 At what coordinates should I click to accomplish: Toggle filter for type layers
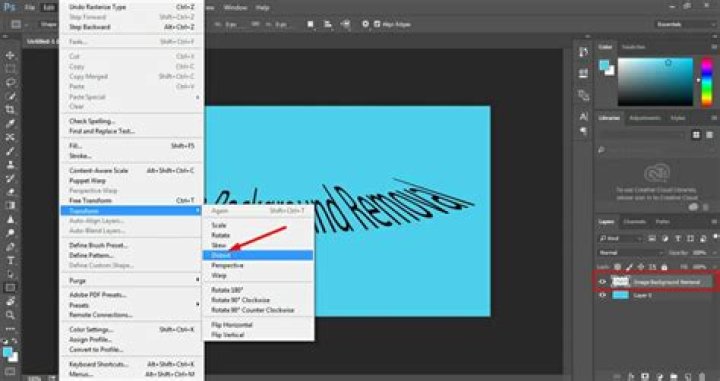(678, 239)
